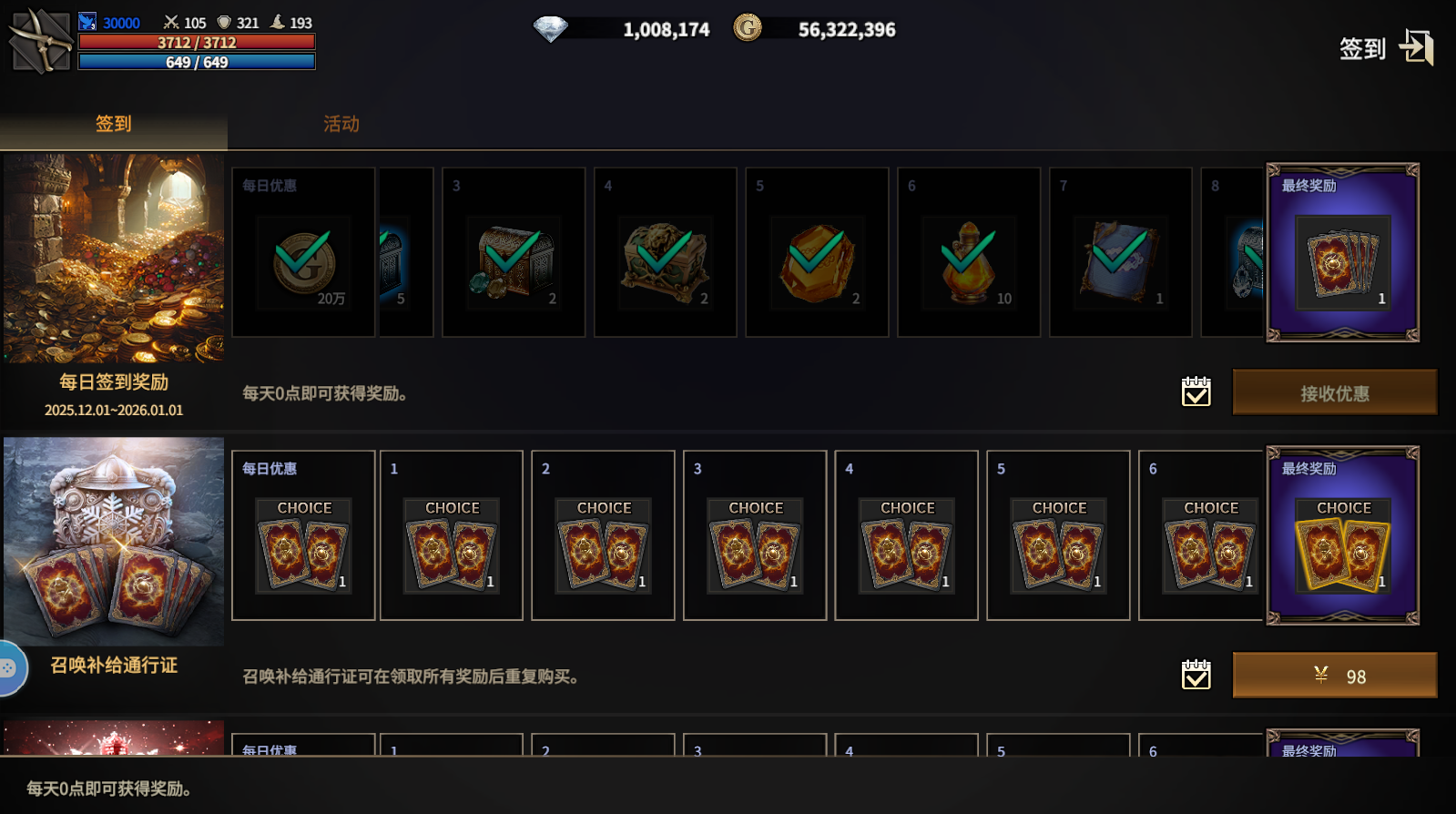Toggle calendar checkbox next to 接收优惠
Screen dimensions: 1456x814
click(1196, 392)
